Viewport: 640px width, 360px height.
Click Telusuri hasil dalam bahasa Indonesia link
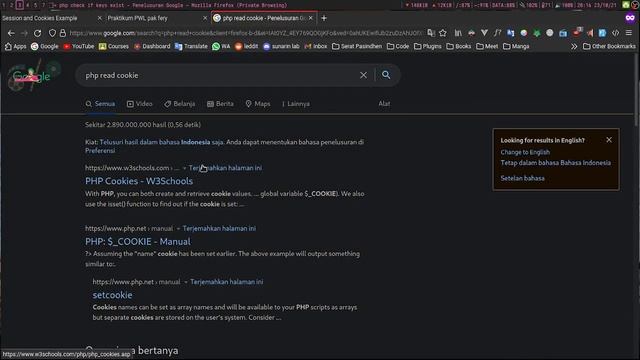tap(161, 142)
